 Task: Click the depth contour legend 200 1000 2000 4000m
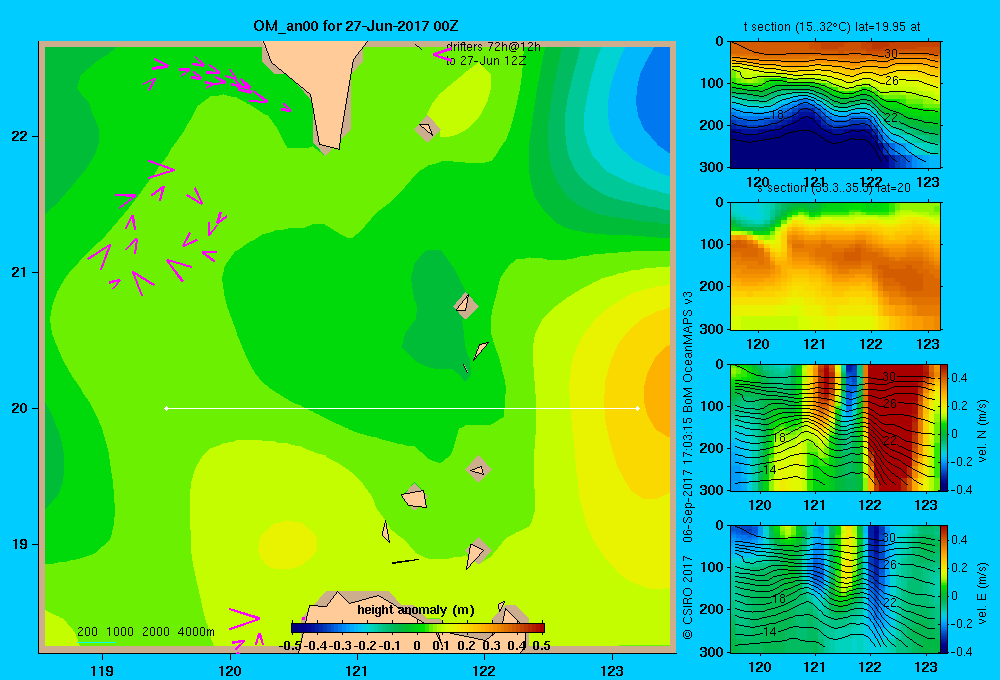pyautogui.click(x=145, y=632)
